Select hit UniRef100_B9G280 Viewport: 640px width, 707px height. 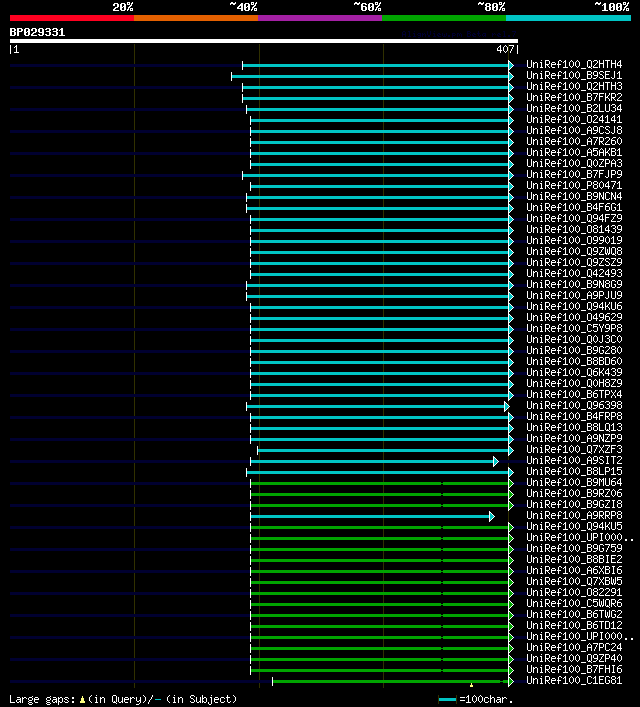coord(574,350)
